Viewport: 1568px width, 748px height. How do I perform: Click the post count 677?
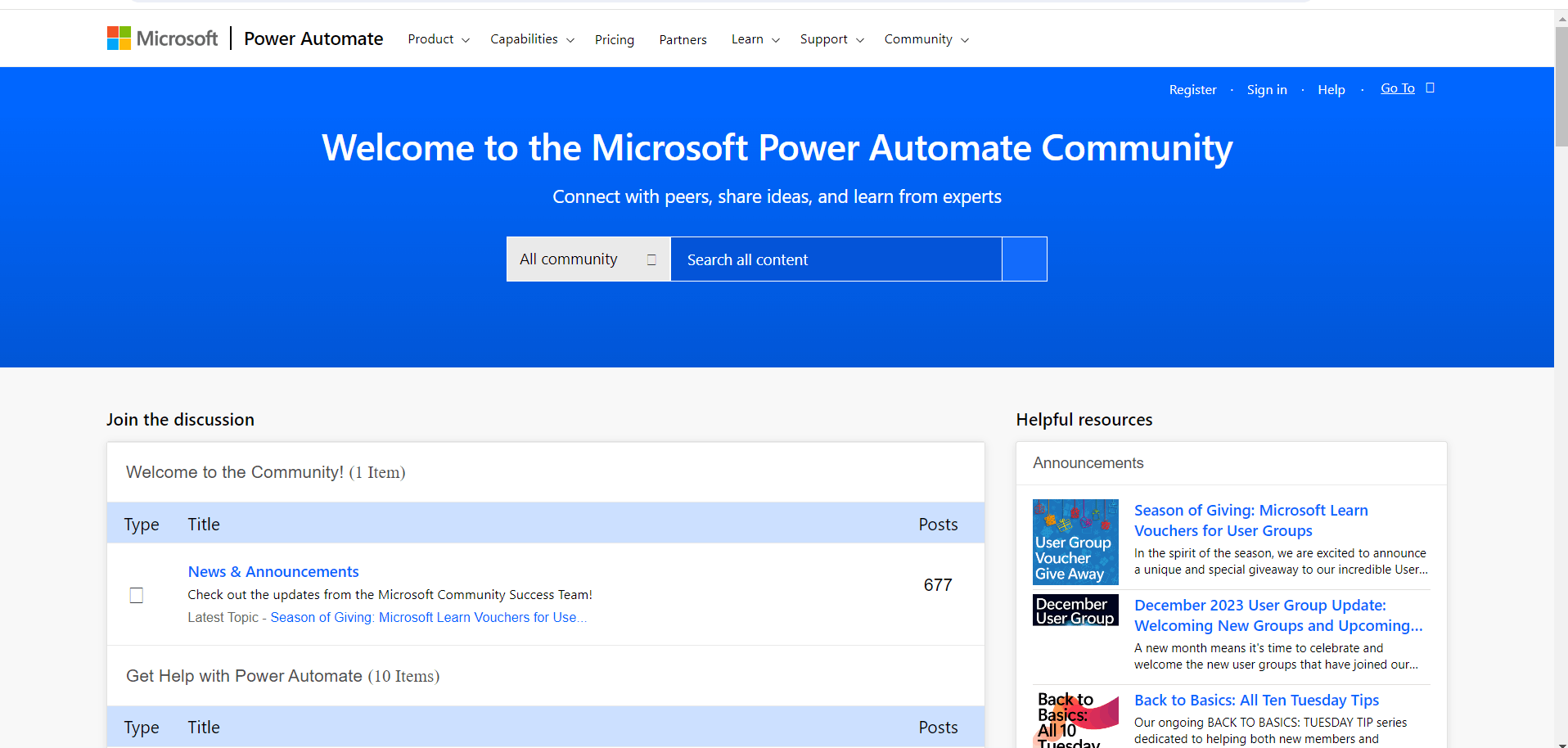pyautogui.click(x=938, y=585)
